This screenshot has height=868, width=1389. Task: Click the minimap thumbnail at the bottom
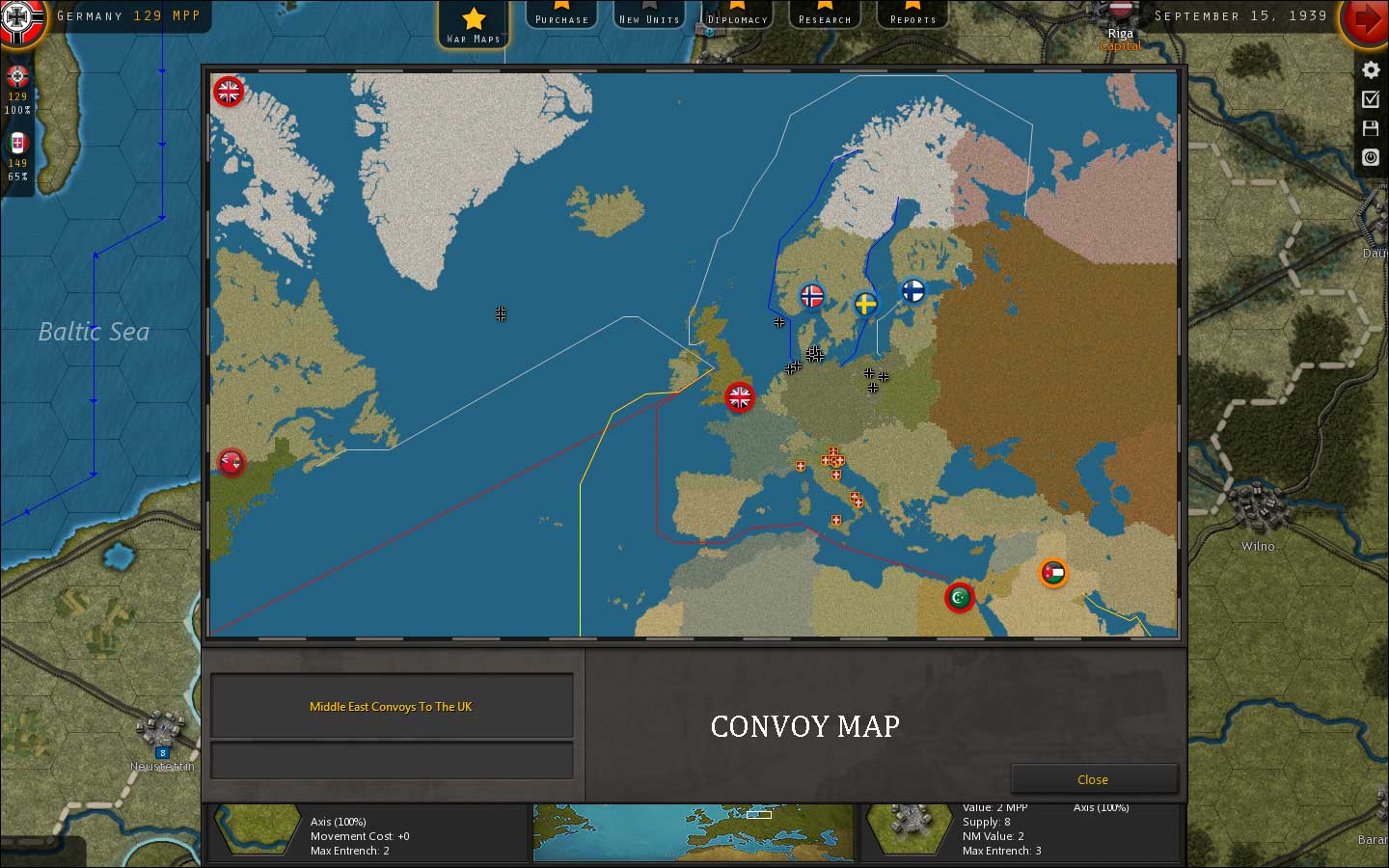click(x=693, y=833)
